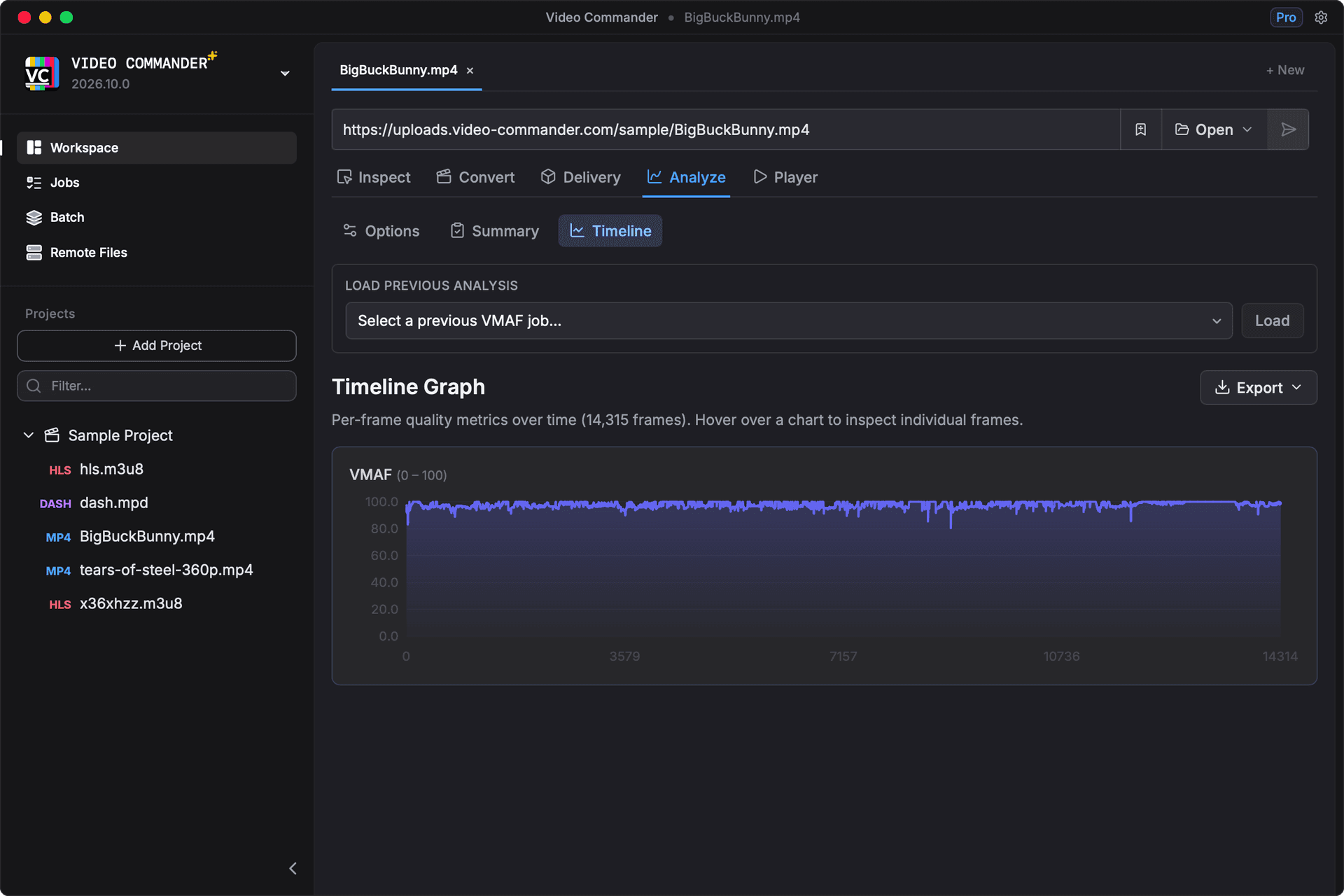Click the Player play icon
The width and height of the screenshot is (1344, 896).
759,177
